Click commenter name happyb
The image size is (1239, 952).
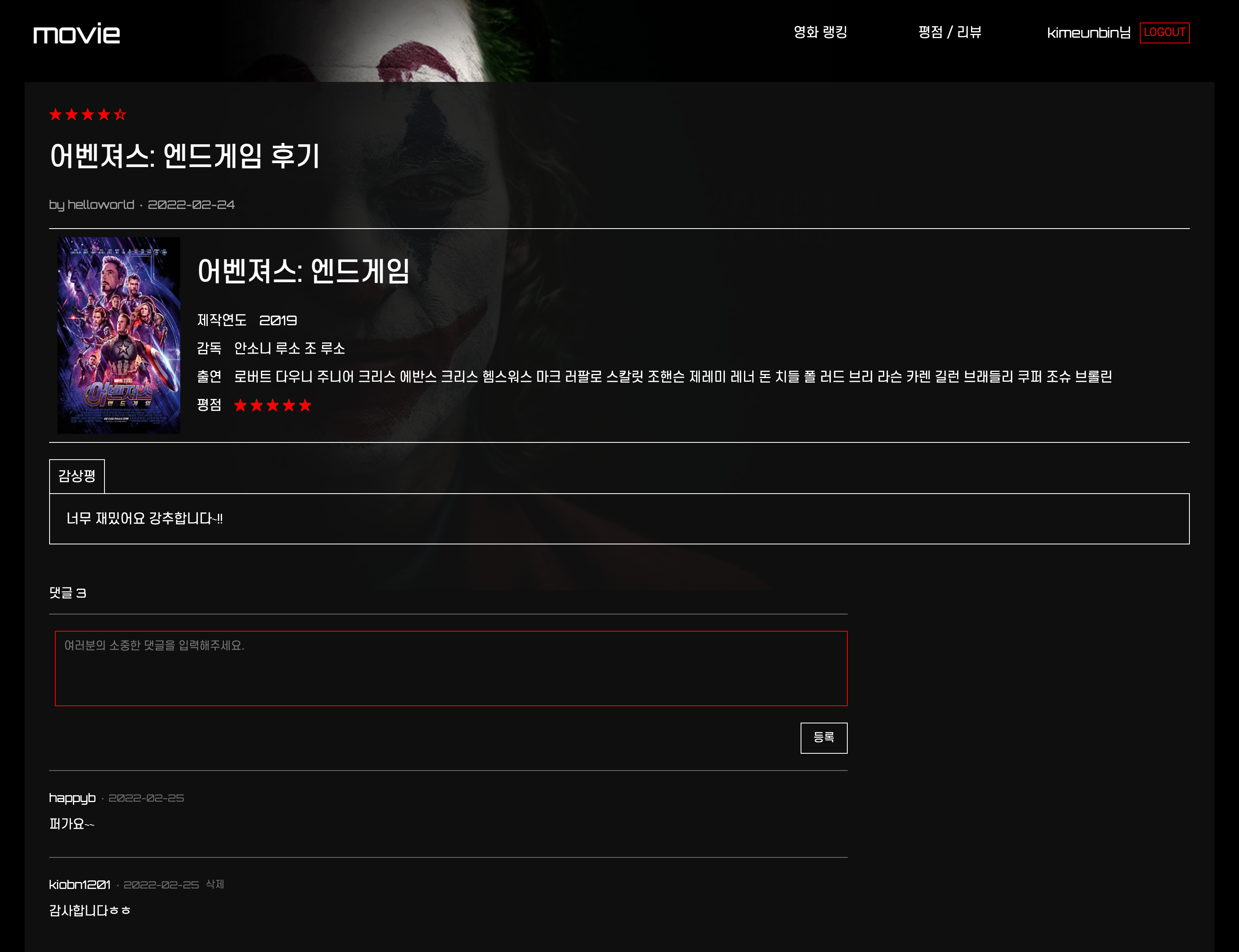click(x=73, y=798)
